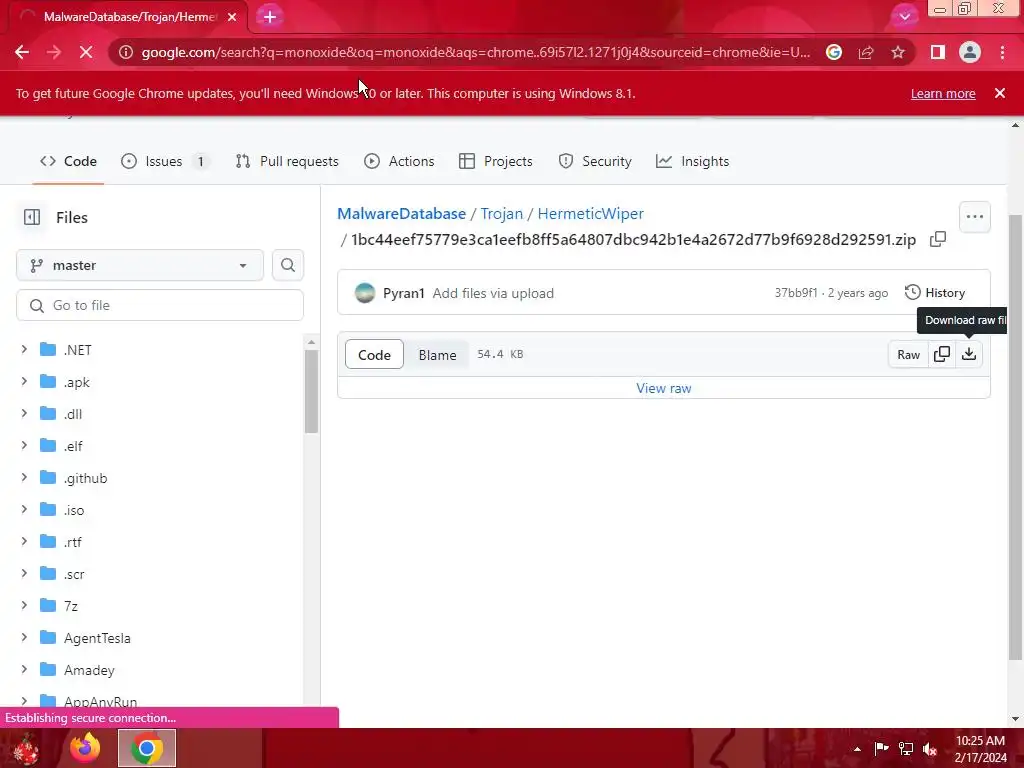Expand the .apk folder

[x=24, y=382]
